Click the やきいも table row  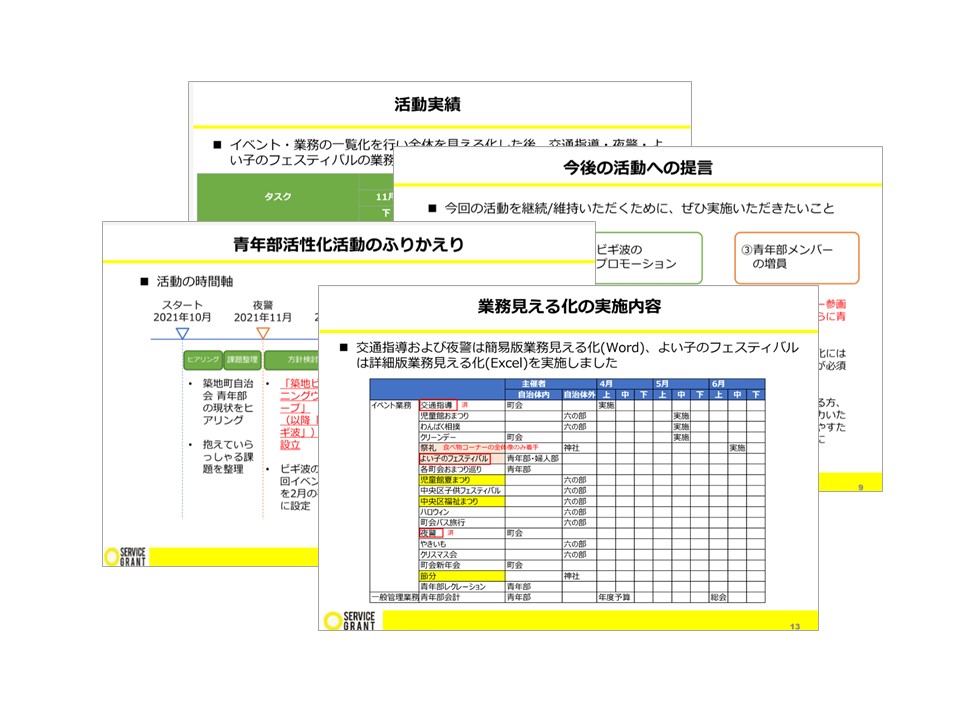pyautogui.click(x=592, y=544)
